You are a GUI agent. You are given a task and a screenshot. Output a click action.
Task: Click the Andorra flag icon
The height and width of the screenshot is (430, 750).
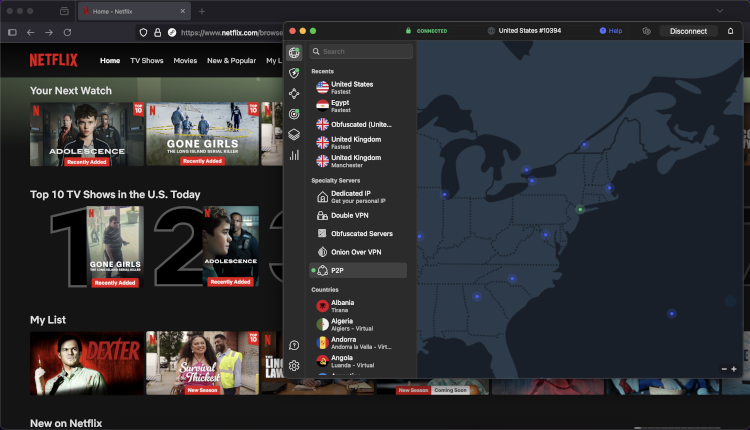(322, 342)
